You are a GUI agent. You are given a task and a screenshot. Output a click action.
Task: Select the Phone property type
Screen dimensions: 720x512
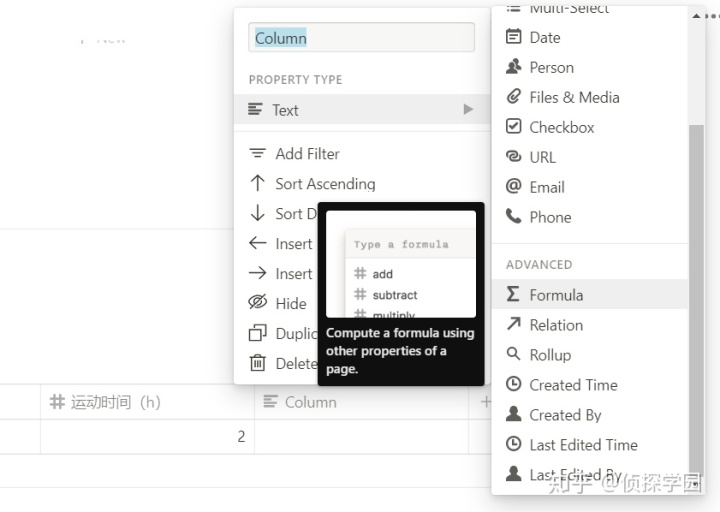590,217
